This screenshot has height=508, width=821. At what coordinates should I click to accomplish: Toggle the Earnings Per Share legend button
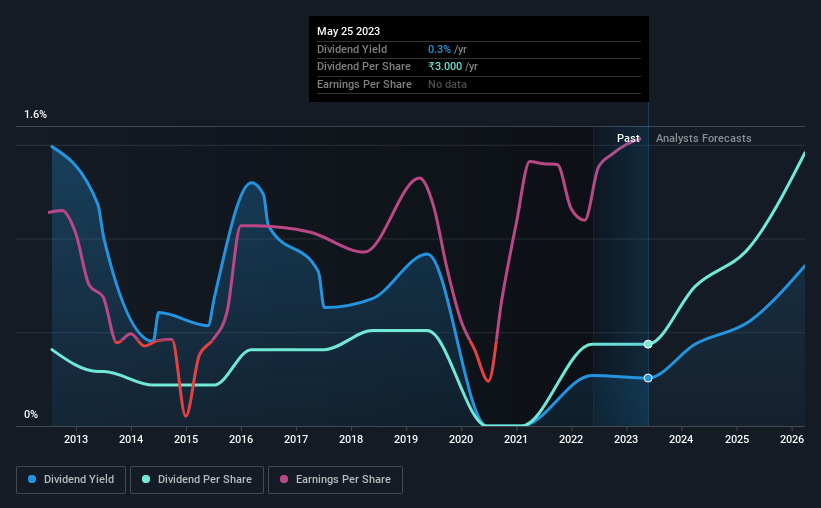pyautogui.click(x=335, y=480)
